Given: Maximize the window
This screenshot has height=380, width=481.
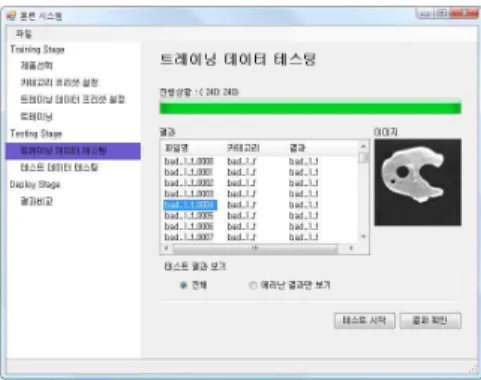Looking at the screenshot, I should [x=442, y=14].
